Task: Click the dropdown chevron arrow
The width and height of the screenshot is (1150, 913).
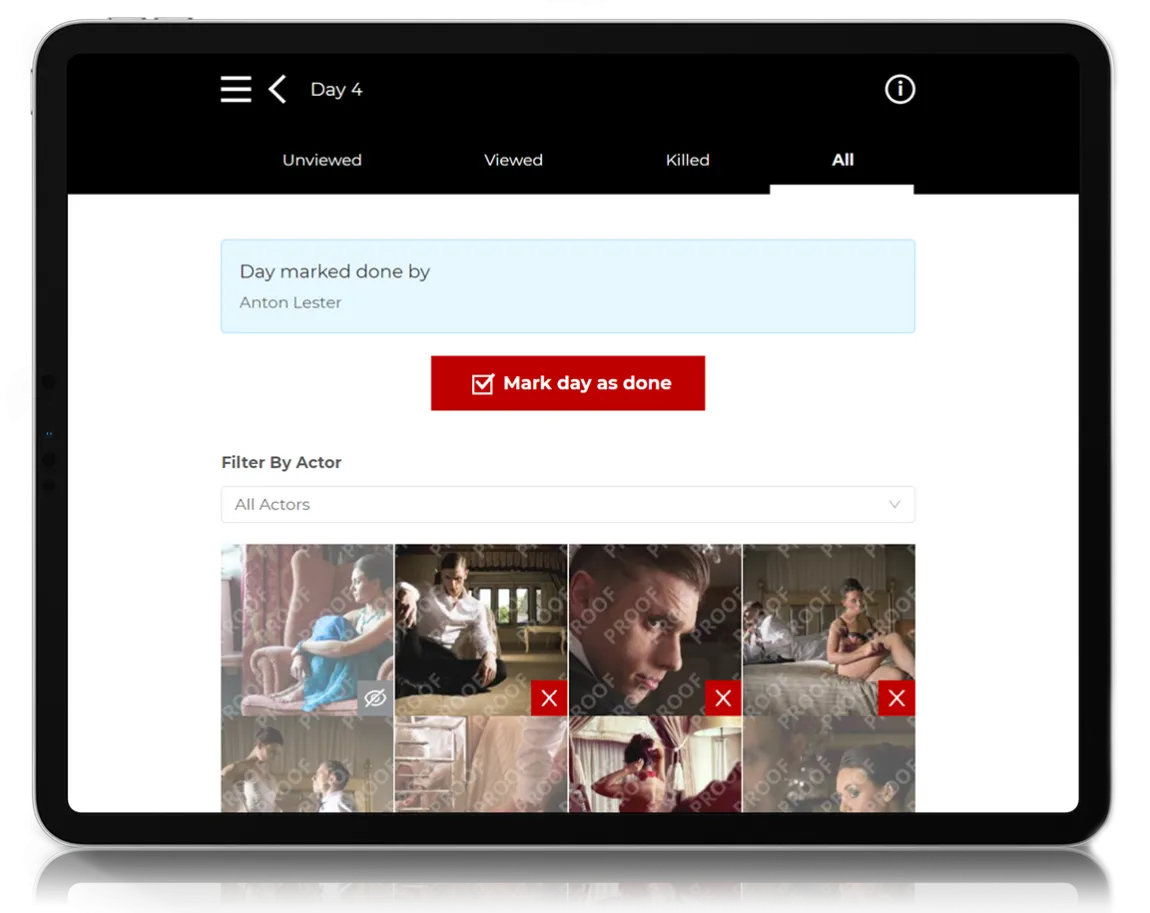Action: 894,504
